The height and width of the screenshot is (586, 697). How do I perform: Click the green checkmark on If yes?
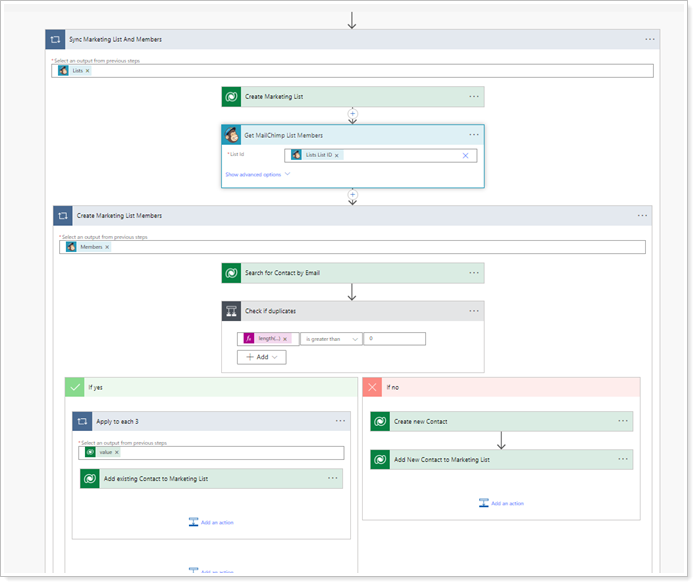(75, 386)
